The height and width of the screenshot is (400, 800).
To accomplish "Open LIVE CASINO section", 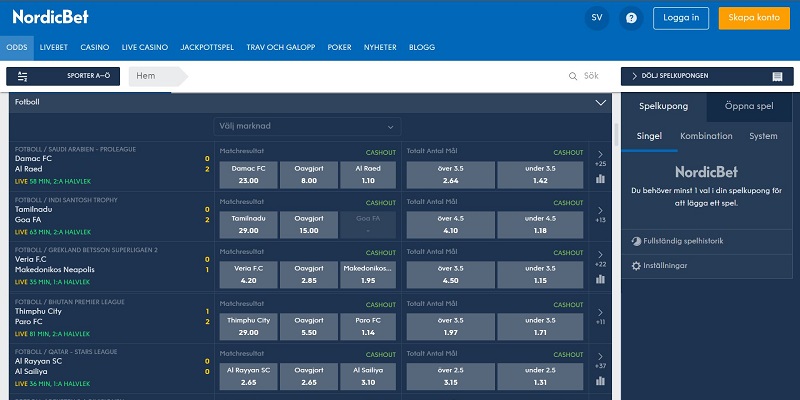I will coord(145,47).
